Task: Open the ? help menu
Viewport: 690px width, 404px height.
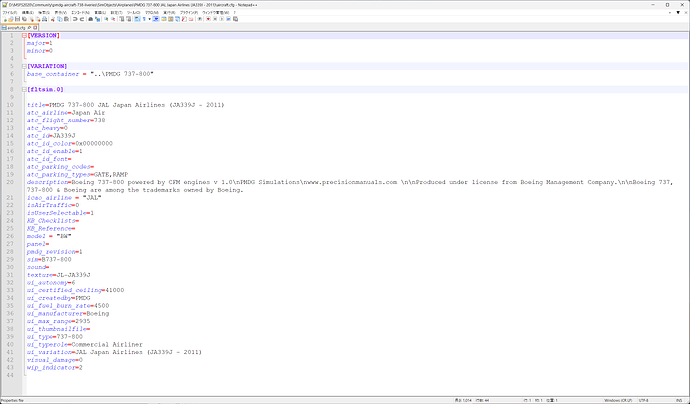Action: 235,12
